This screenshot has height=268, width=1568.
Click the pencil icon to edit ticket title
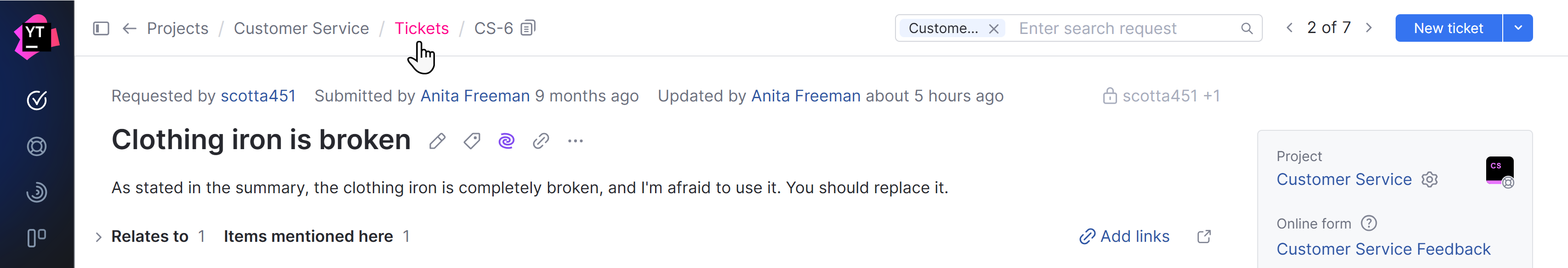[x=437, y=142]
